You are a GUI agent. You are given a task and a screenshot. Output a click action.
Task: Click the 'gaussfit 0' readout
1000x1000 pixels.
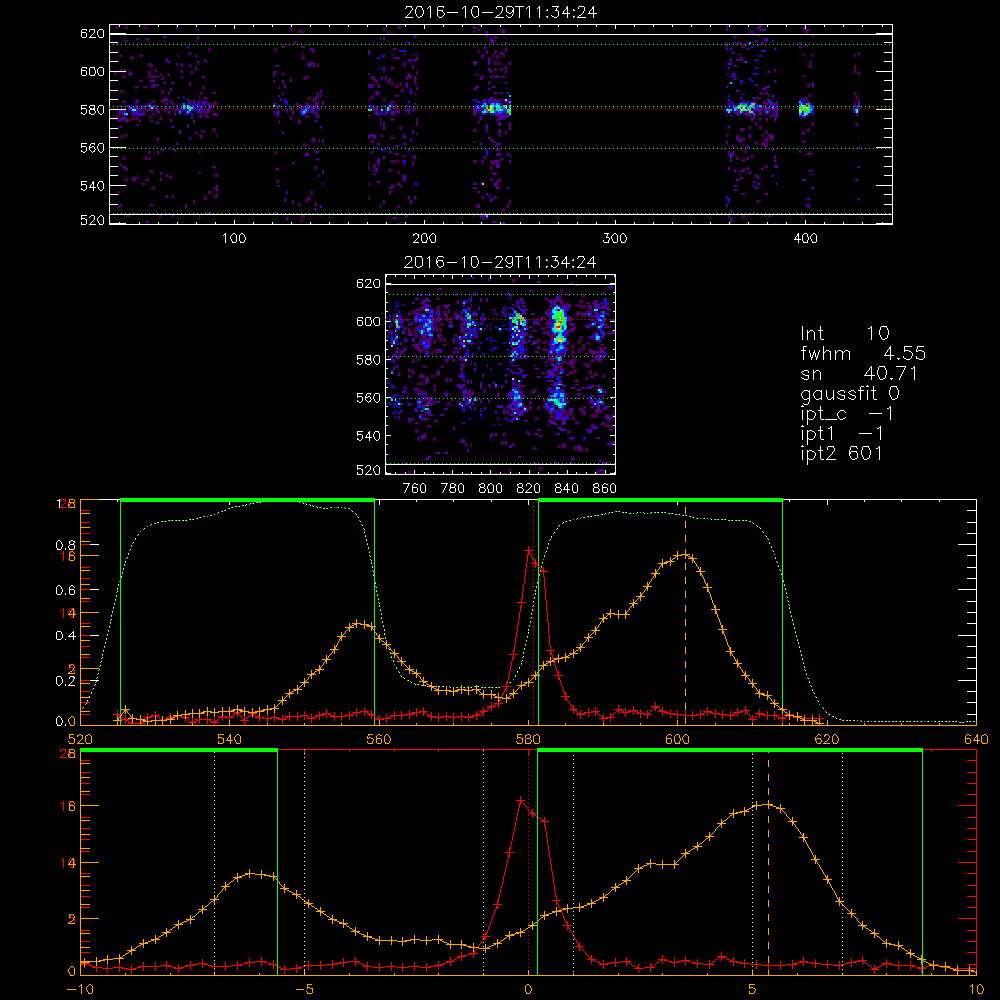tap(850, 393)
